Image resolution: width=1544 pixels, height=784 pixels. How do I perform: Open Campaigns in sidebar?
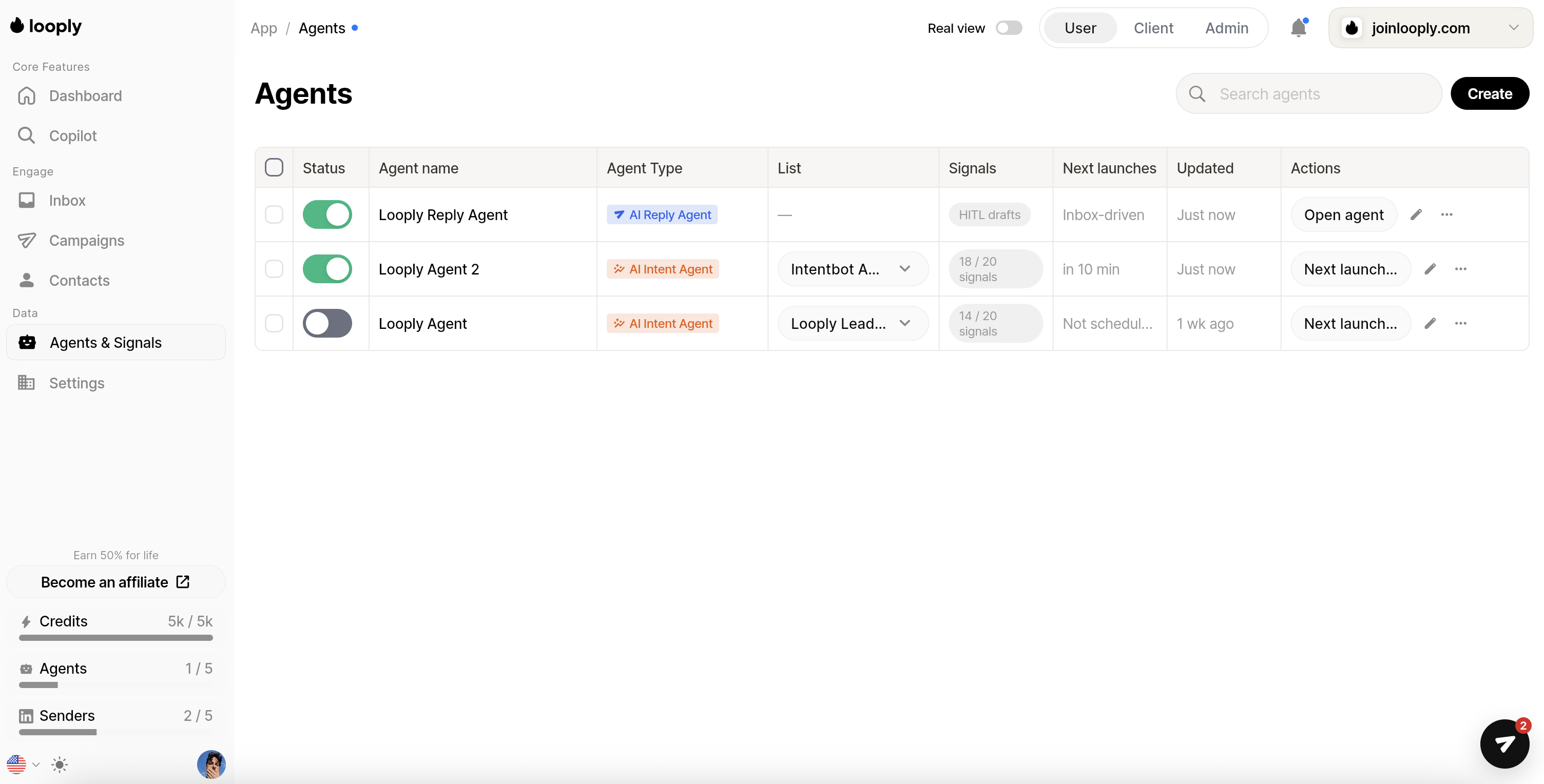click(x=115, y=240)
